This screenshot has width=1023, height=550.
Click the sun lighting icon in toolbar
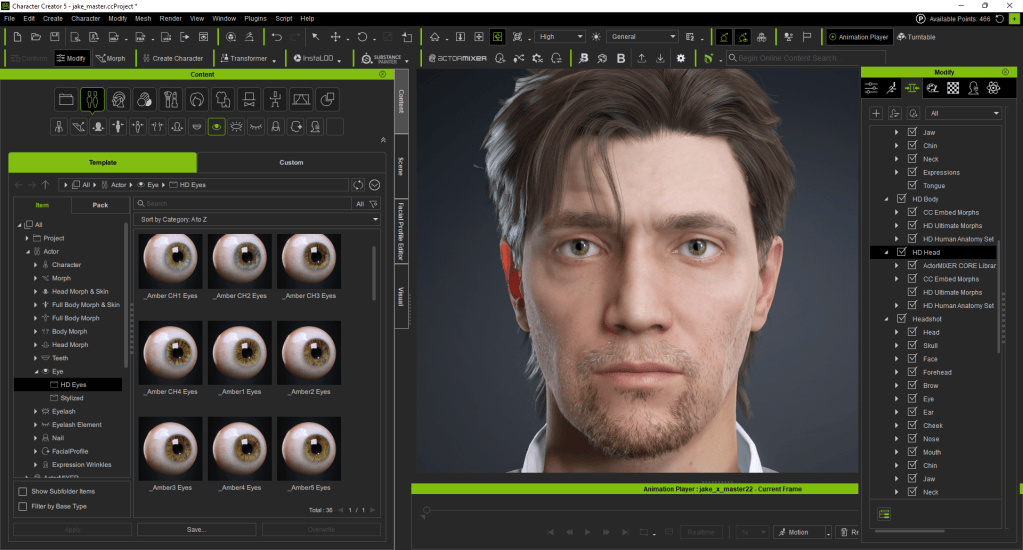coord(596,37)
